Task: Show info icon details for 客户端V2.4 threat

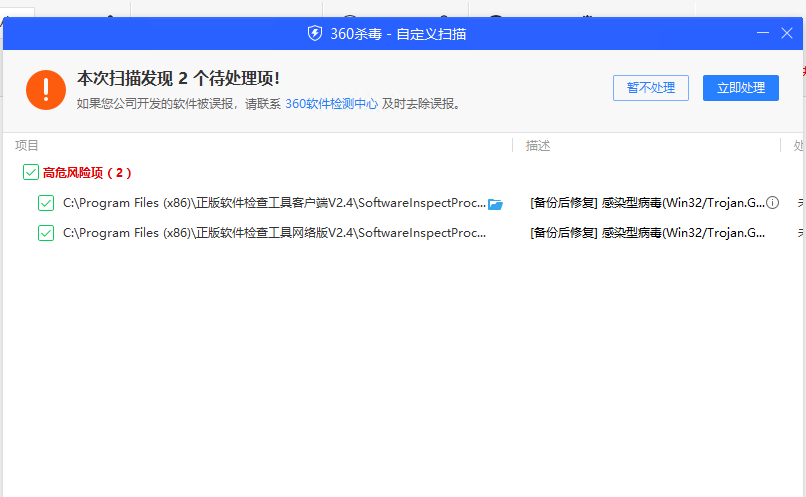Action: (772, 203)
